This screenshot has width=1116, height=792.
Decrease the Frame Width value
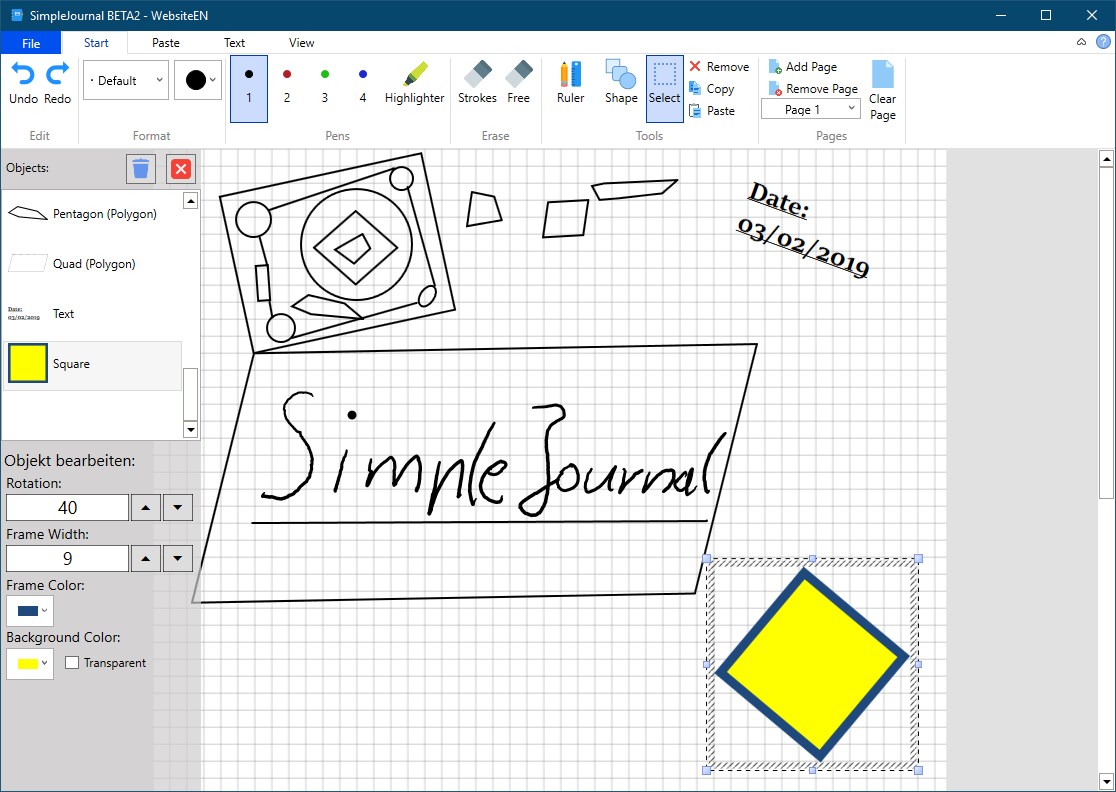178,559
